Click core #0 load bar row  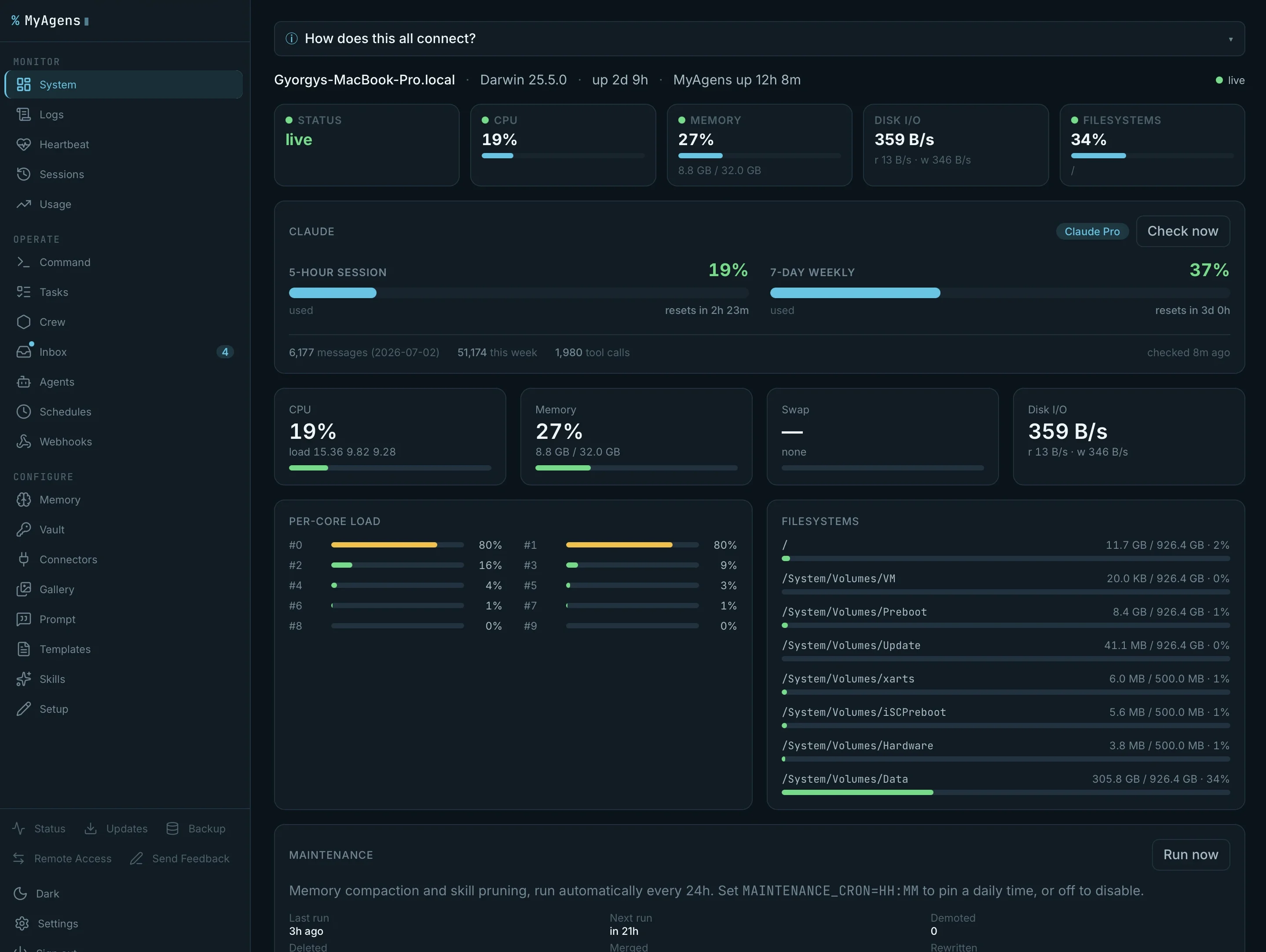(395, 545)
